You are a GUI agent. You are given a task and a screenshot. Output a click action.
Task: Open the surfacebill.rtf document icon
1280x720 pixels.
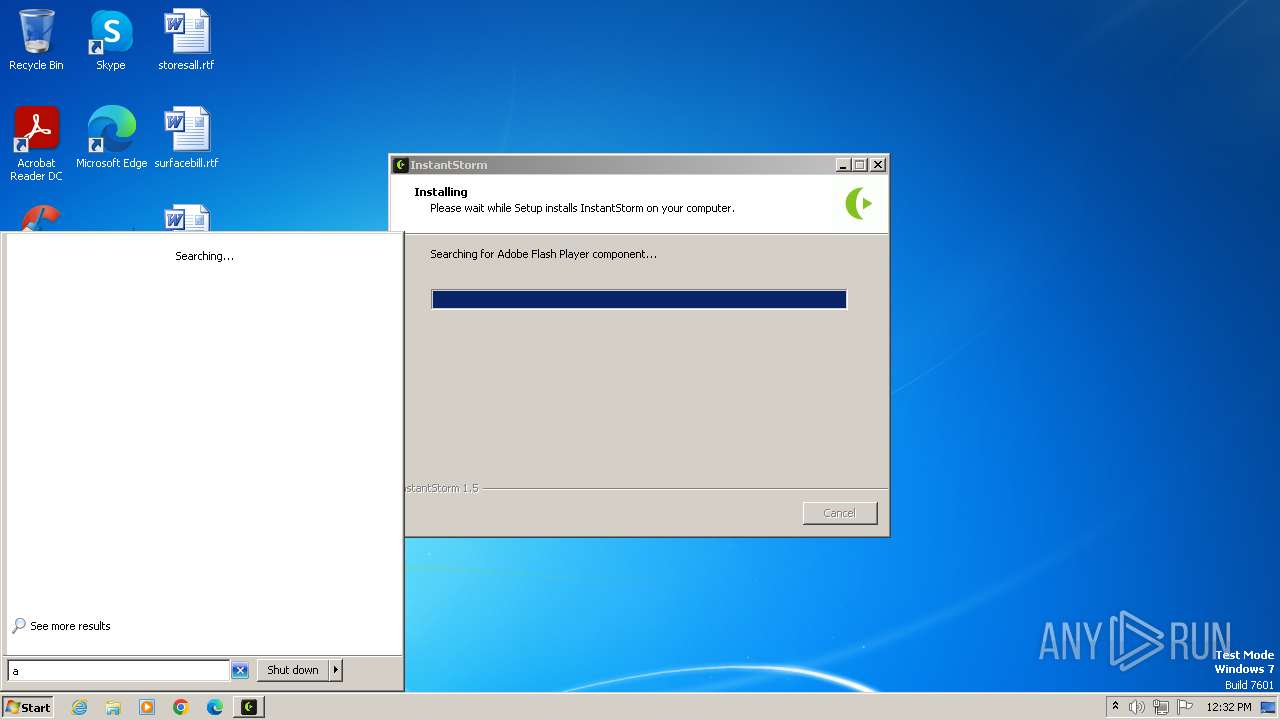point(186,137)
